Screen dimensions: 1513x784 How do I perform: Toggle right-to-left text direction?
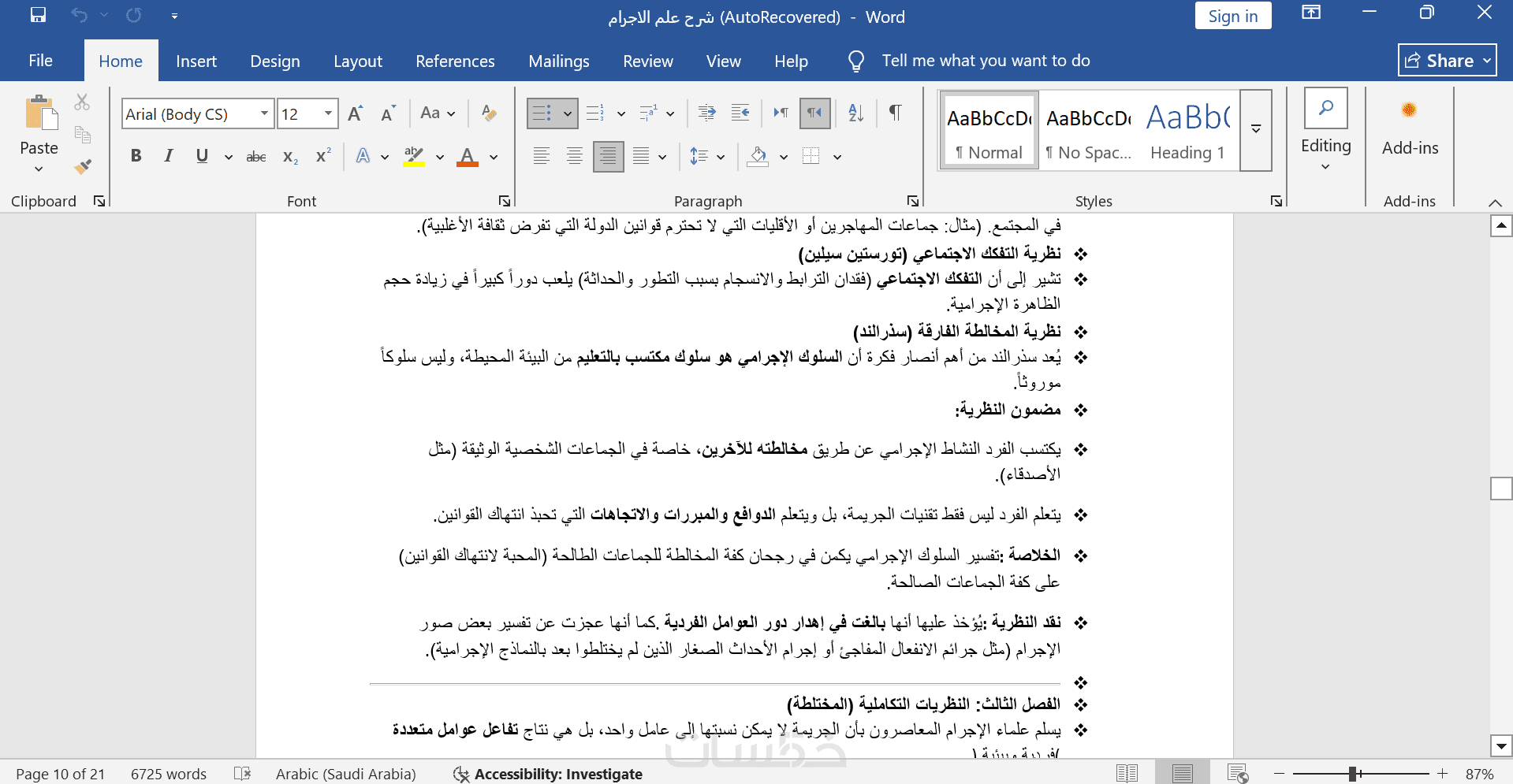[814, 113]
